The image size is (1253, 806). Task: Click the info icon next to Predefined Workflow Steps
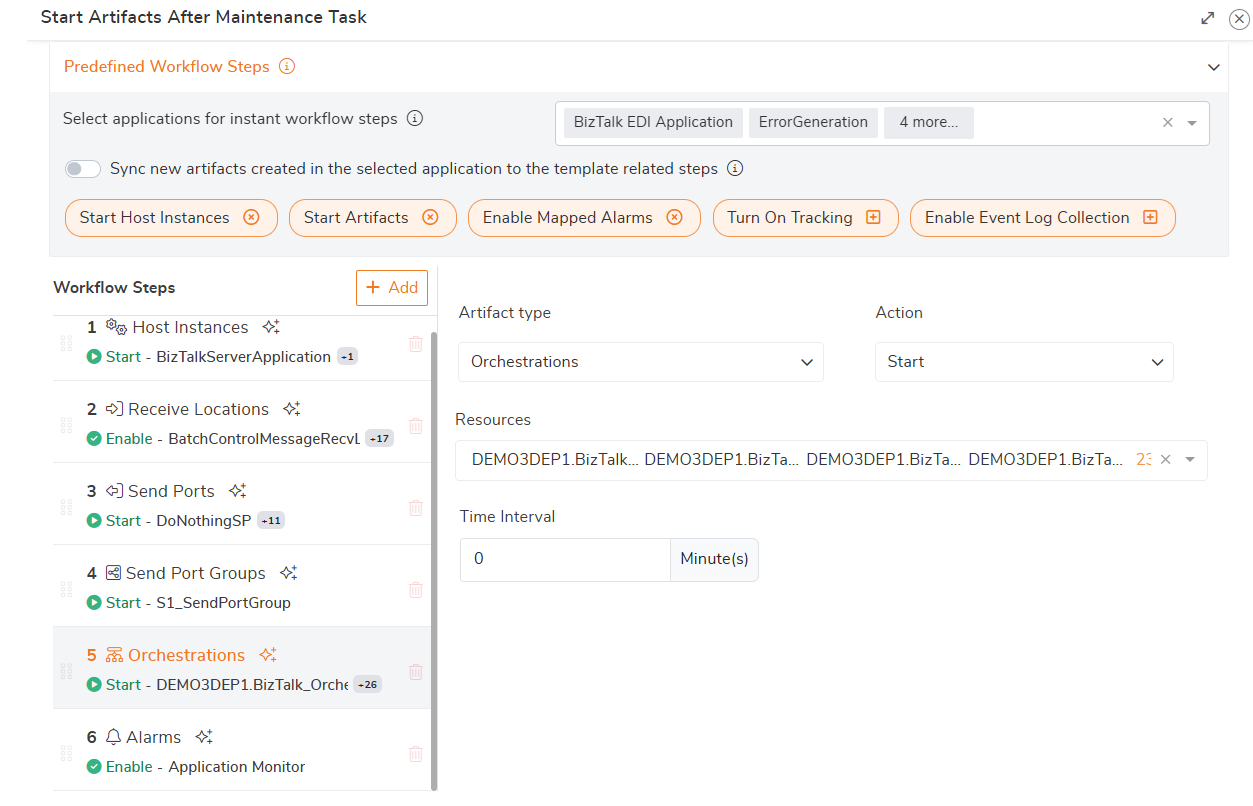click(x=288, y=66)
